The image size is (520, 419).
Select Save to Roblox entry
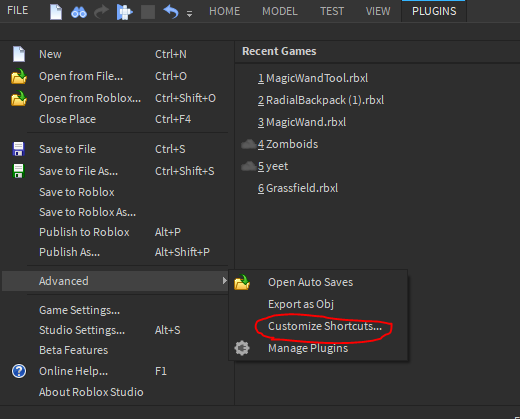pos(115,192)
